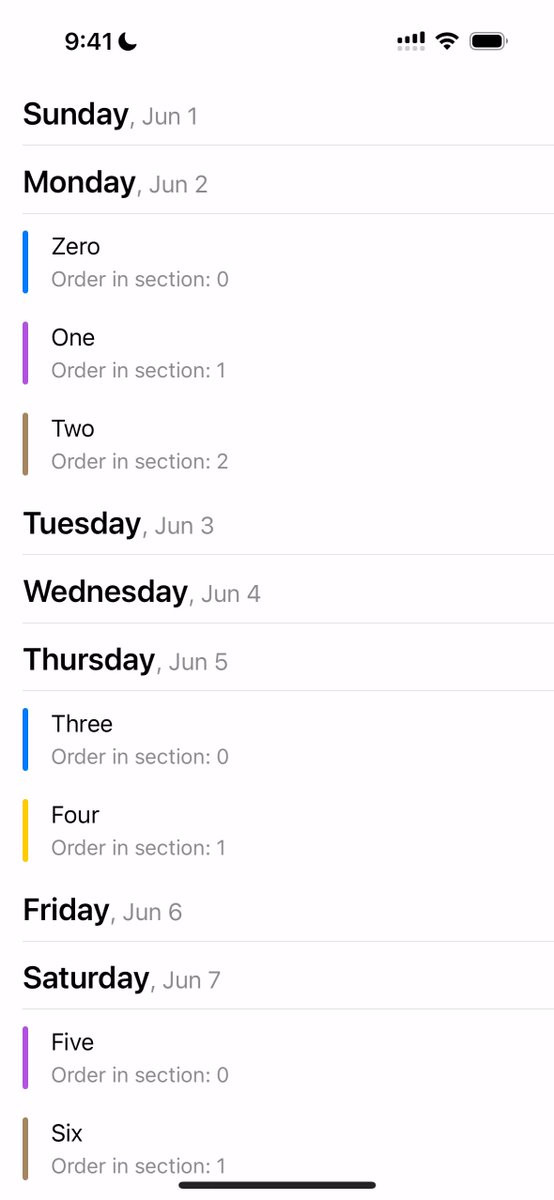Tap the cellular signal bars icon

(x=411, y=41)
